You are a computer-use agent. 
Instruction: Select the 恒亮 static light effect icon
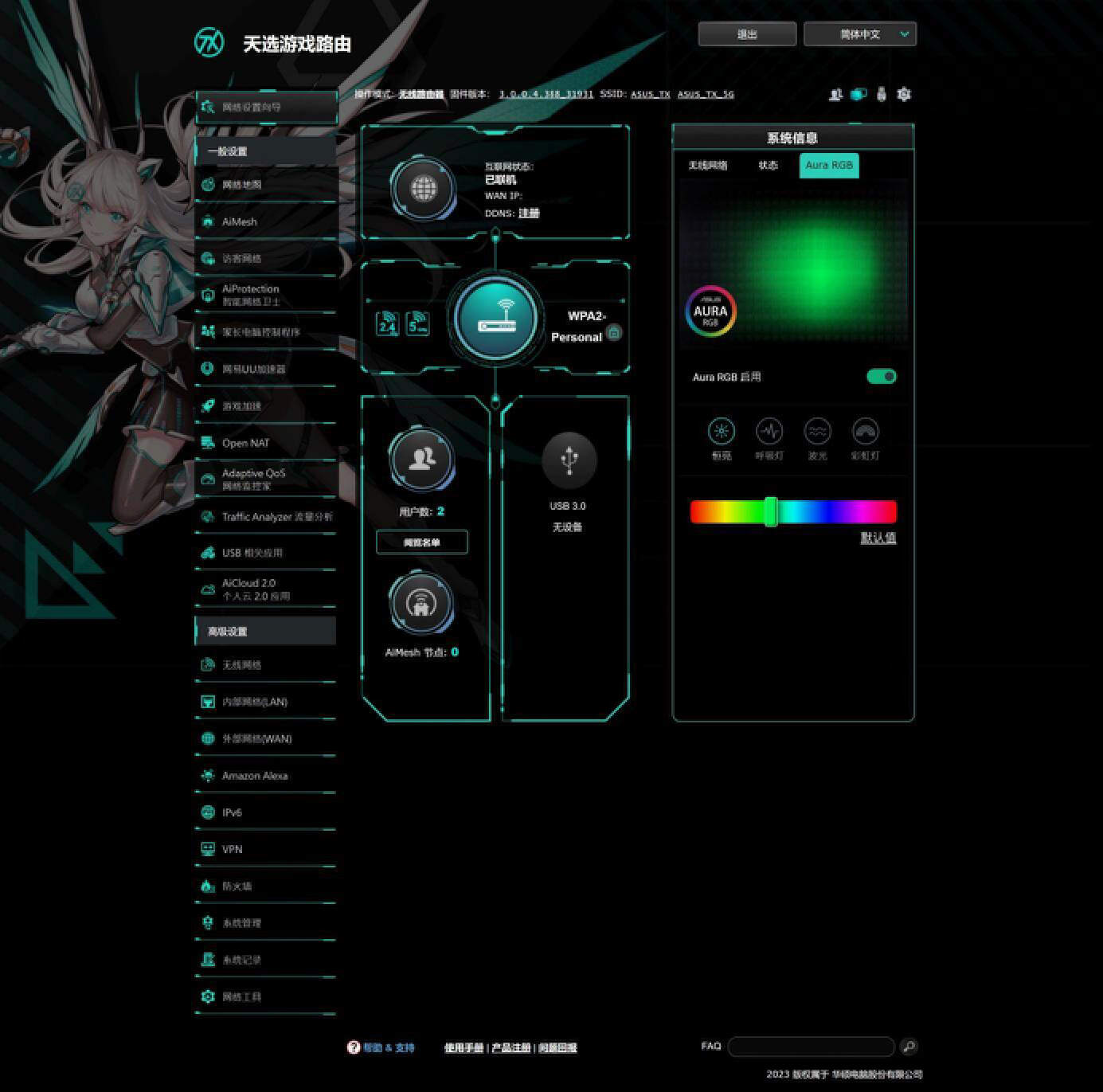tap(722, 432)
